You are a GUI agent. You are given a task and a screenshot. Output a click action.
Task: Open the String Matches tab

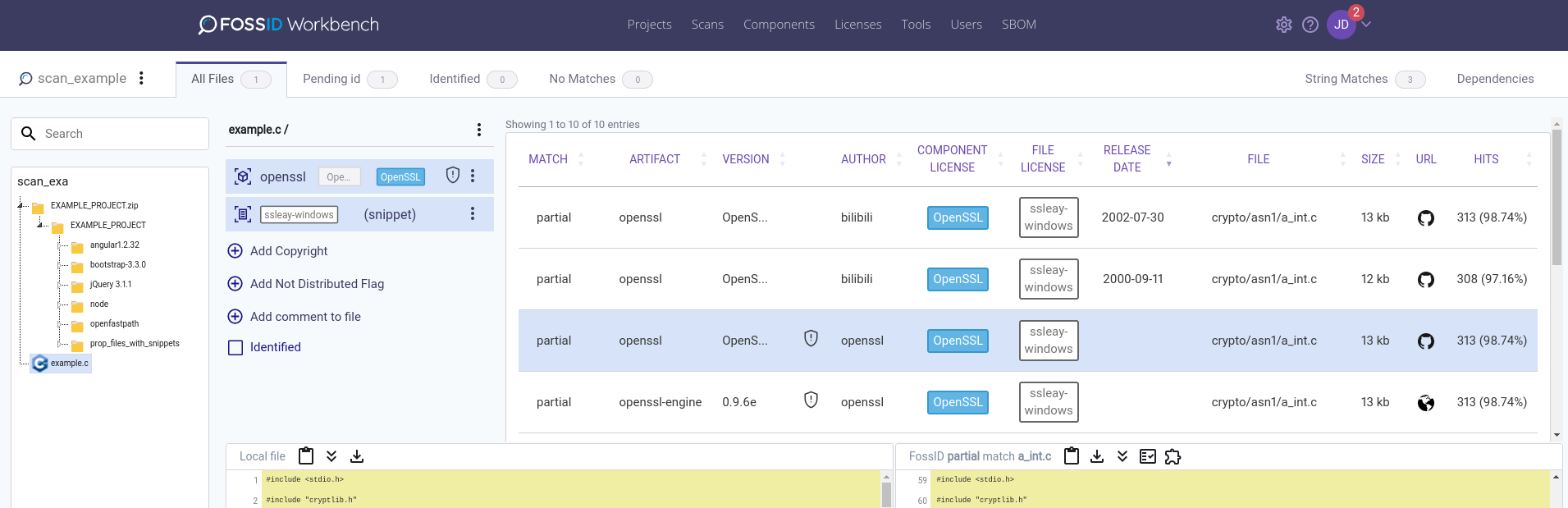pos(1365,79)
